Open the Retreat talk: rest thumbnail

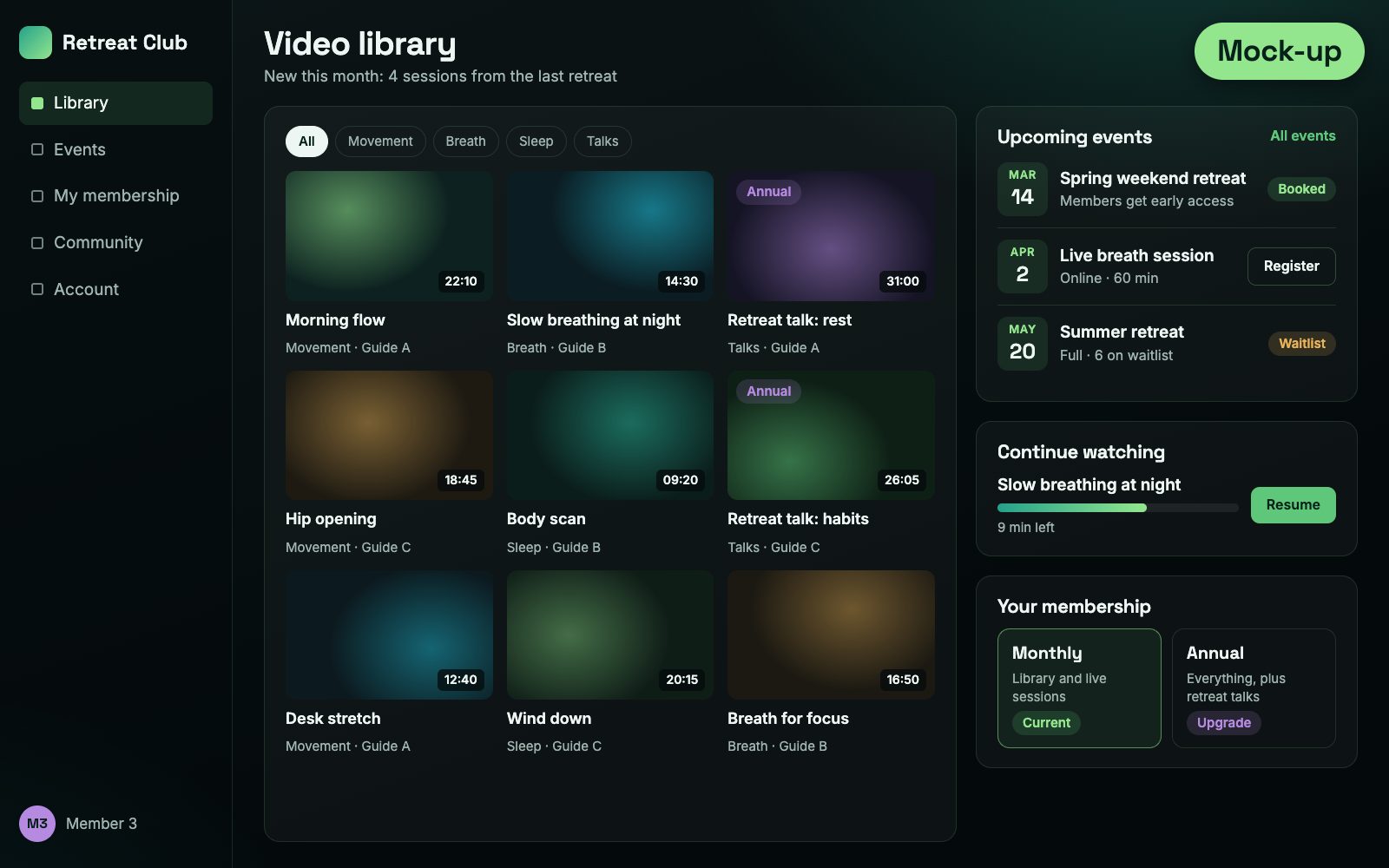pyautogui.click(x=831, y=236)
